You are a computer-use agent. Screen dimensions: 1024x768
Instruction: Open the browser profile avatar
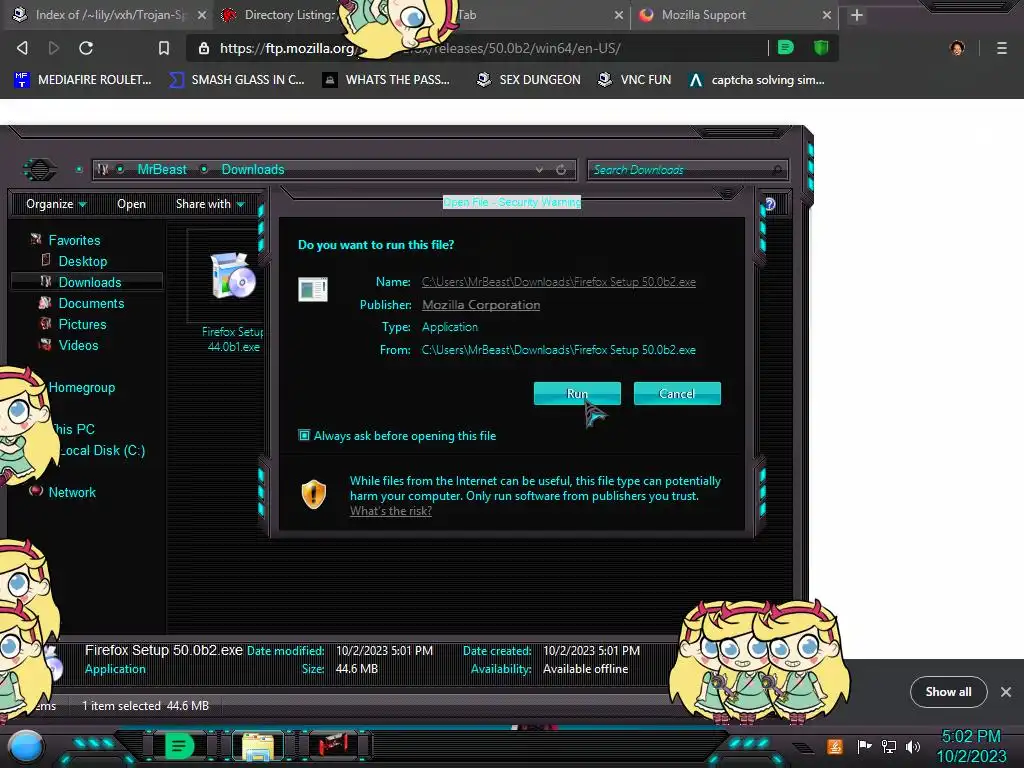(x=957, y=48)
